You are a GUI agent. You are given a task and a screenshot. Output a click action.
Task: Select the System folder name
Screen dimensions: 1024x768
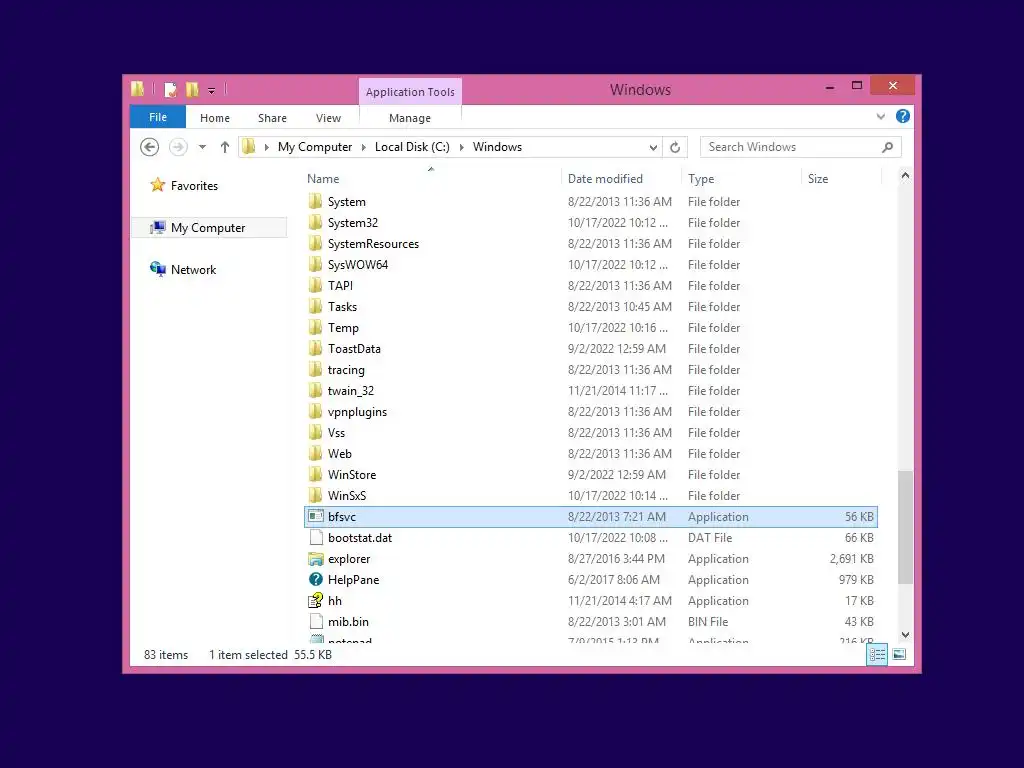[347, 202]
